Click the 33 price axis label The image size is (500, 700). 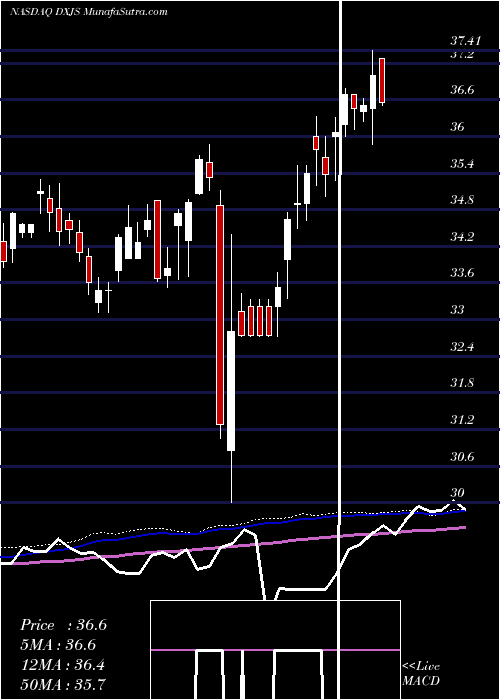pyautogui.click(x=457, y=309)
